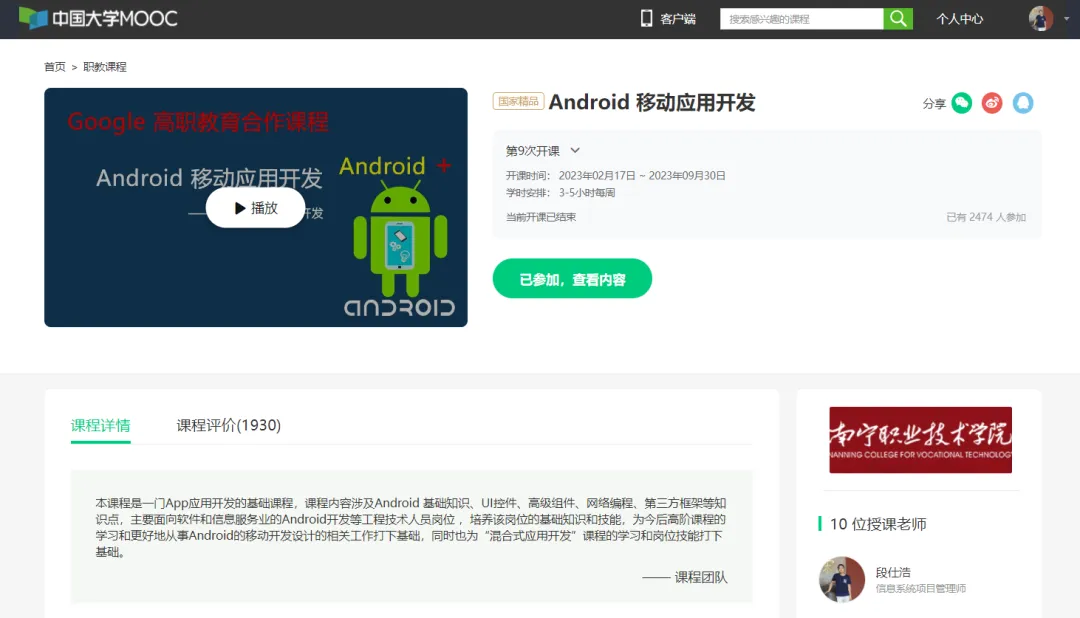1080x618 pixels.
Task: Open the 客户端 link in the header
Action: click(678, 19)
